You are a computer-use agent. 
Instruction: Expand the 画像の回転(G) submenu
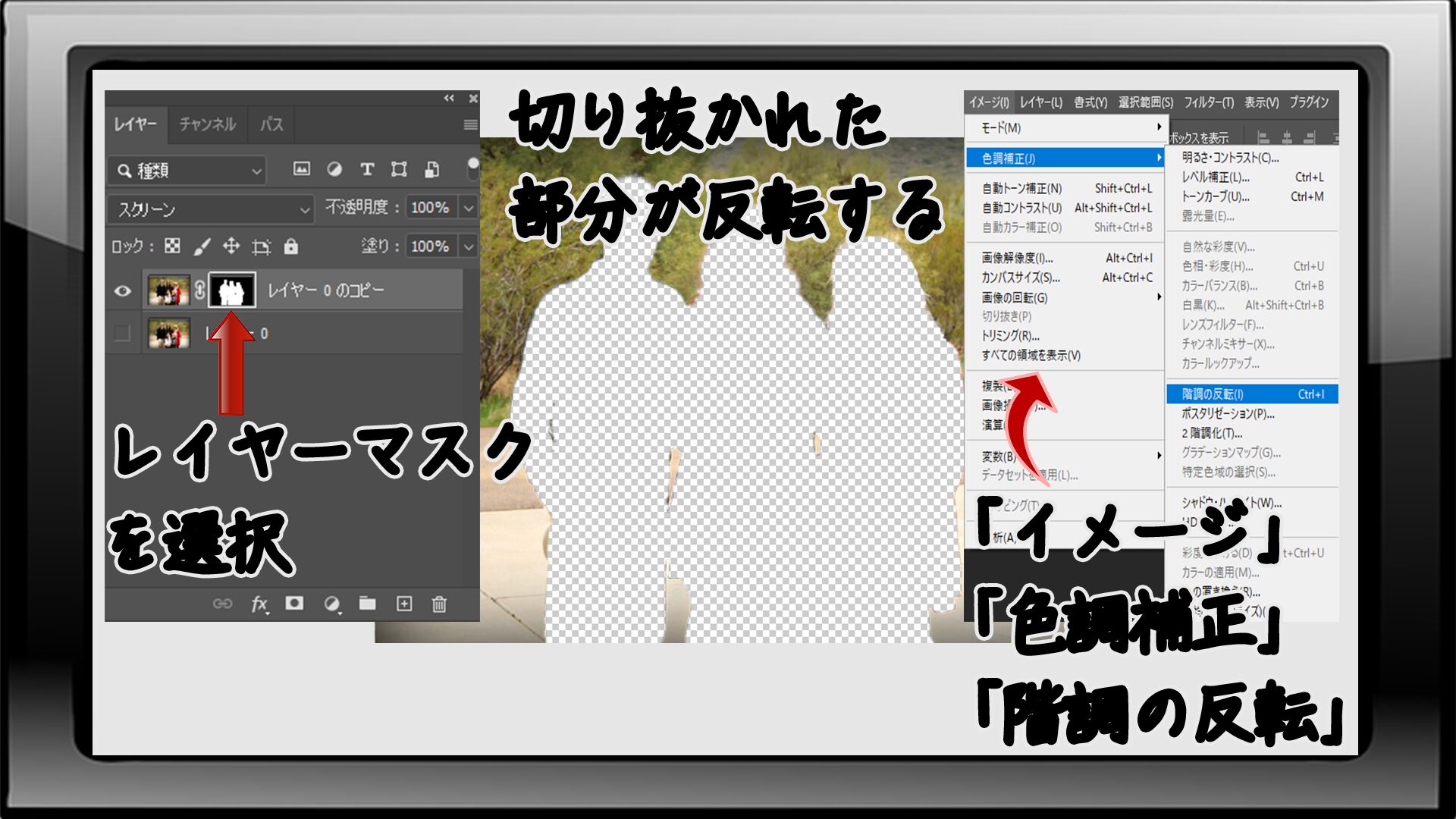pyautogui.click(x=1066, y=297)
